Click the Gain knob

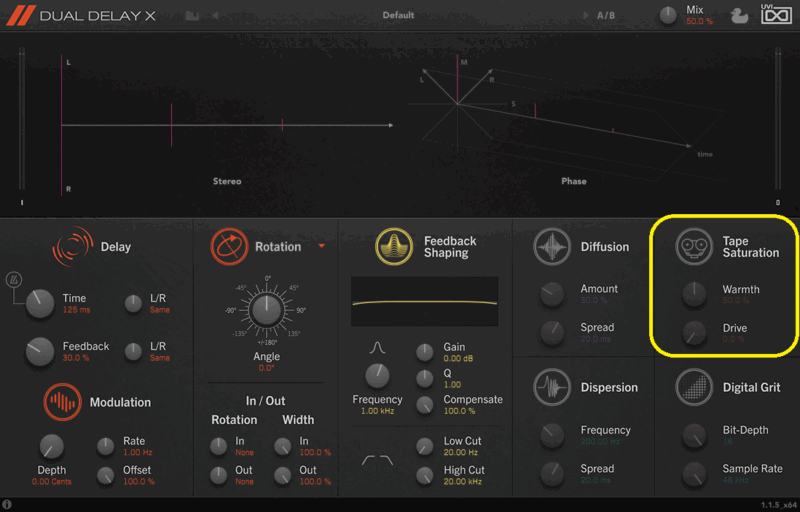click(424, 352)
